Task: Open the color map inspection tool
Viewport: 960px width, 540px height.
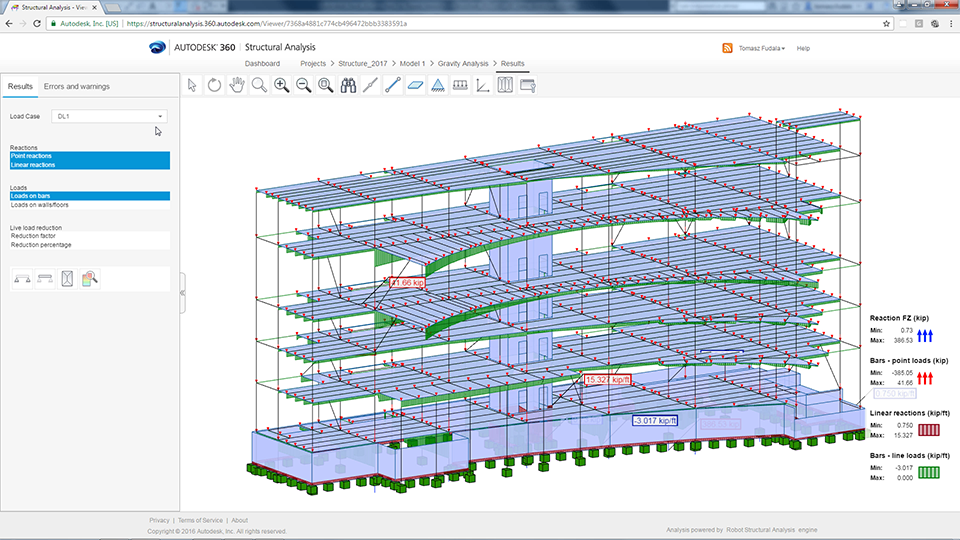Action: coord(90,277)
